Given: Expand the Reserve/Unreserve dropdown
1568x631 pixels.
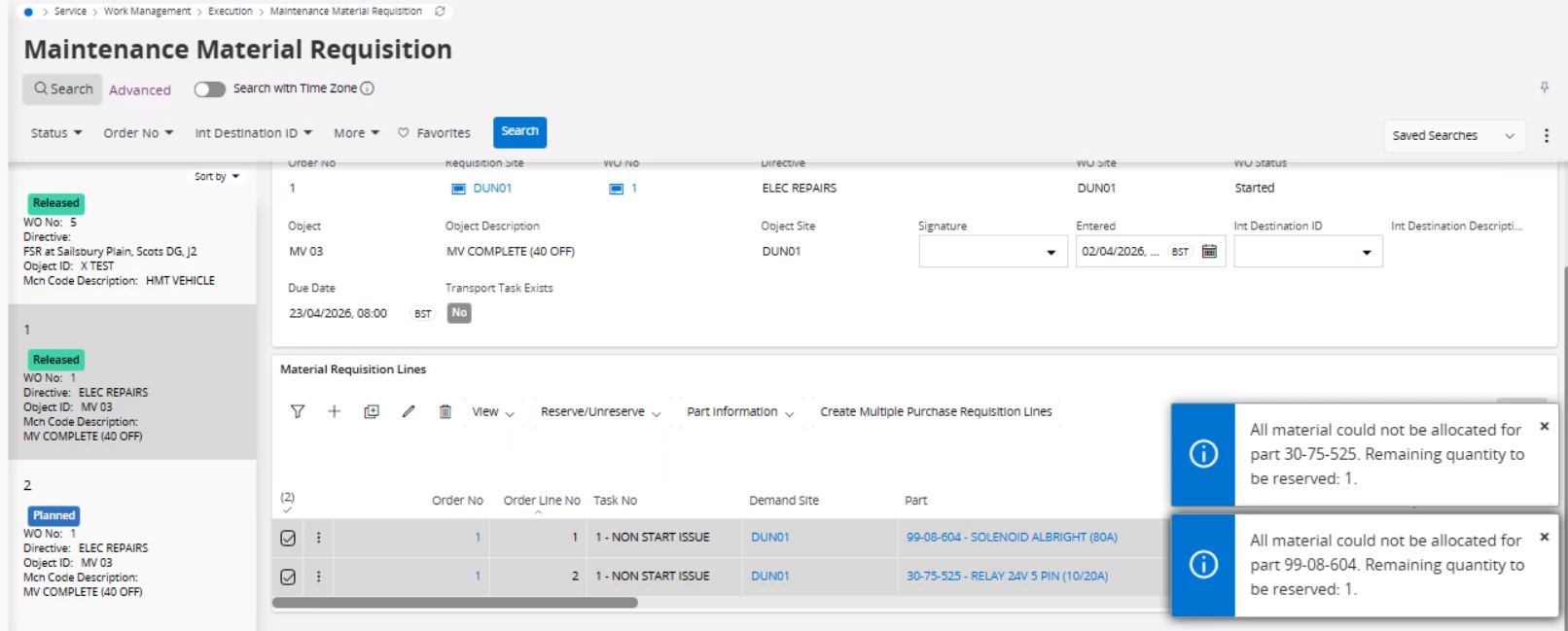Looking at the screenshot, I should coord(600,412).
